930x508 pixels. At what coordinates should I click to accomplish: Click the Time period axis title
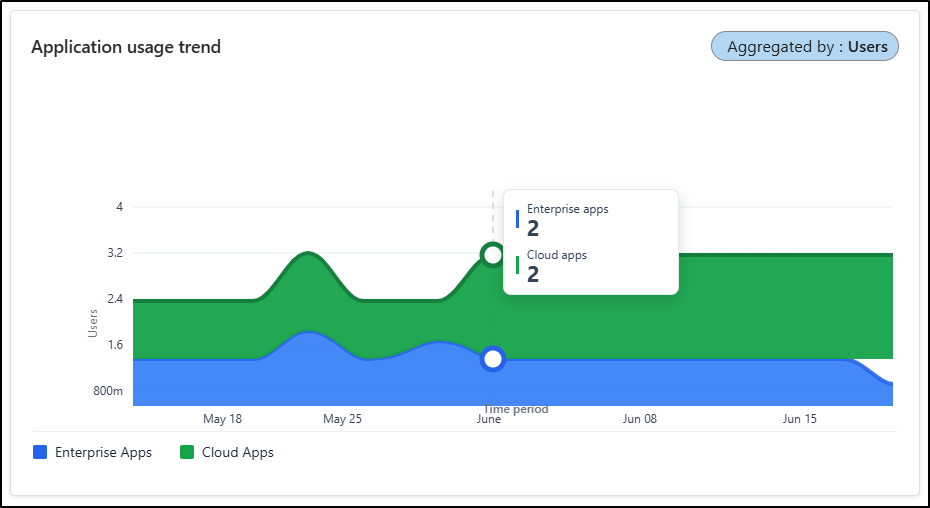tap(515, 409)
